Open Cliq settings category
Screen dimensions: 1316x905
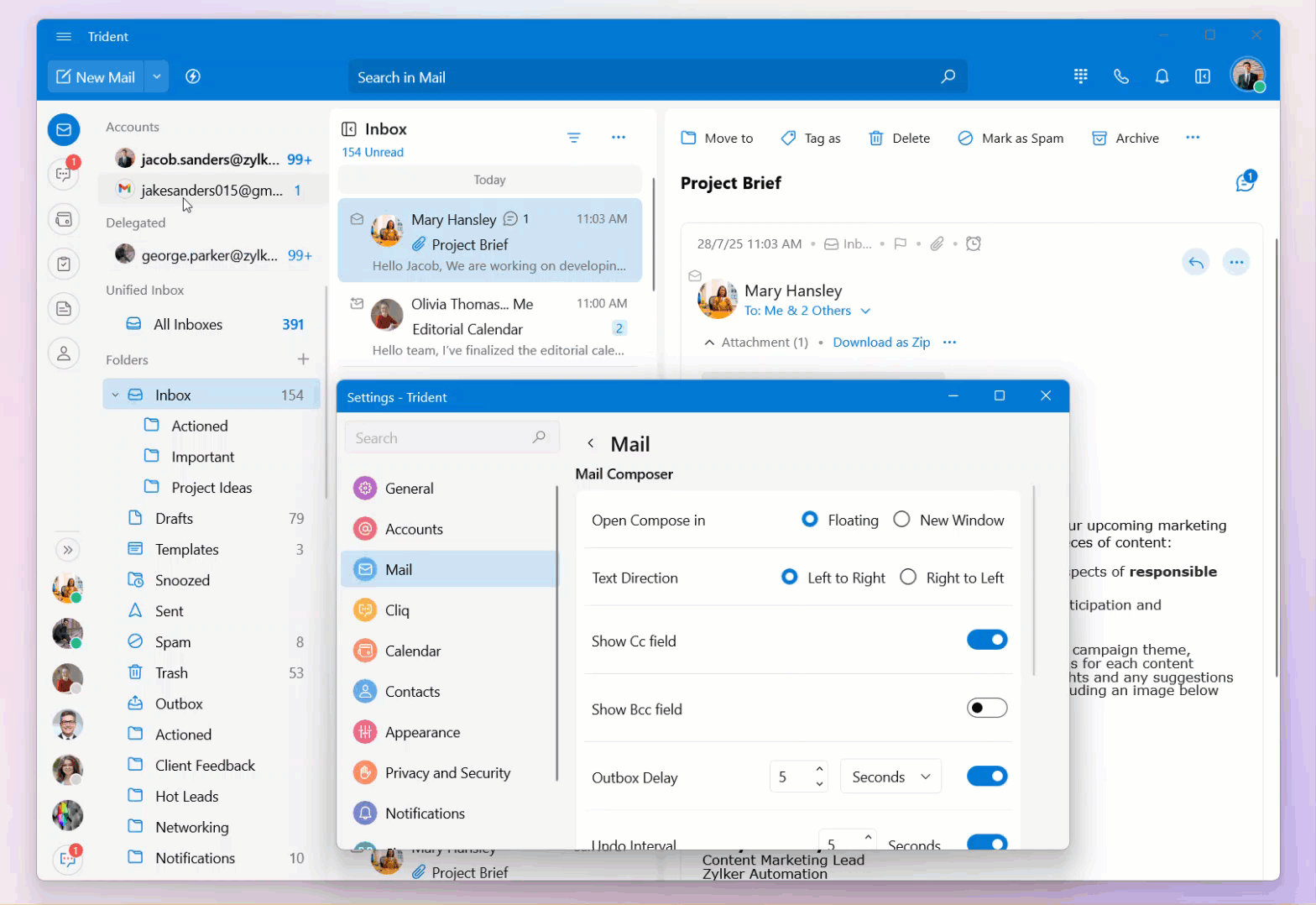pyautogui.click(x=449, y=610)
